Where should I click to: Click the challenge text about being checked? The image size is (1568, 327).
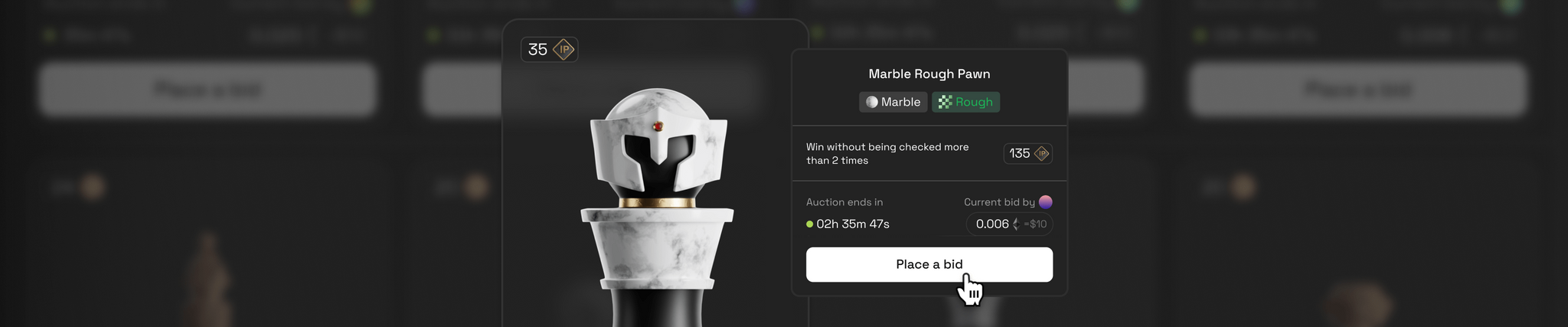pos(887,153)
